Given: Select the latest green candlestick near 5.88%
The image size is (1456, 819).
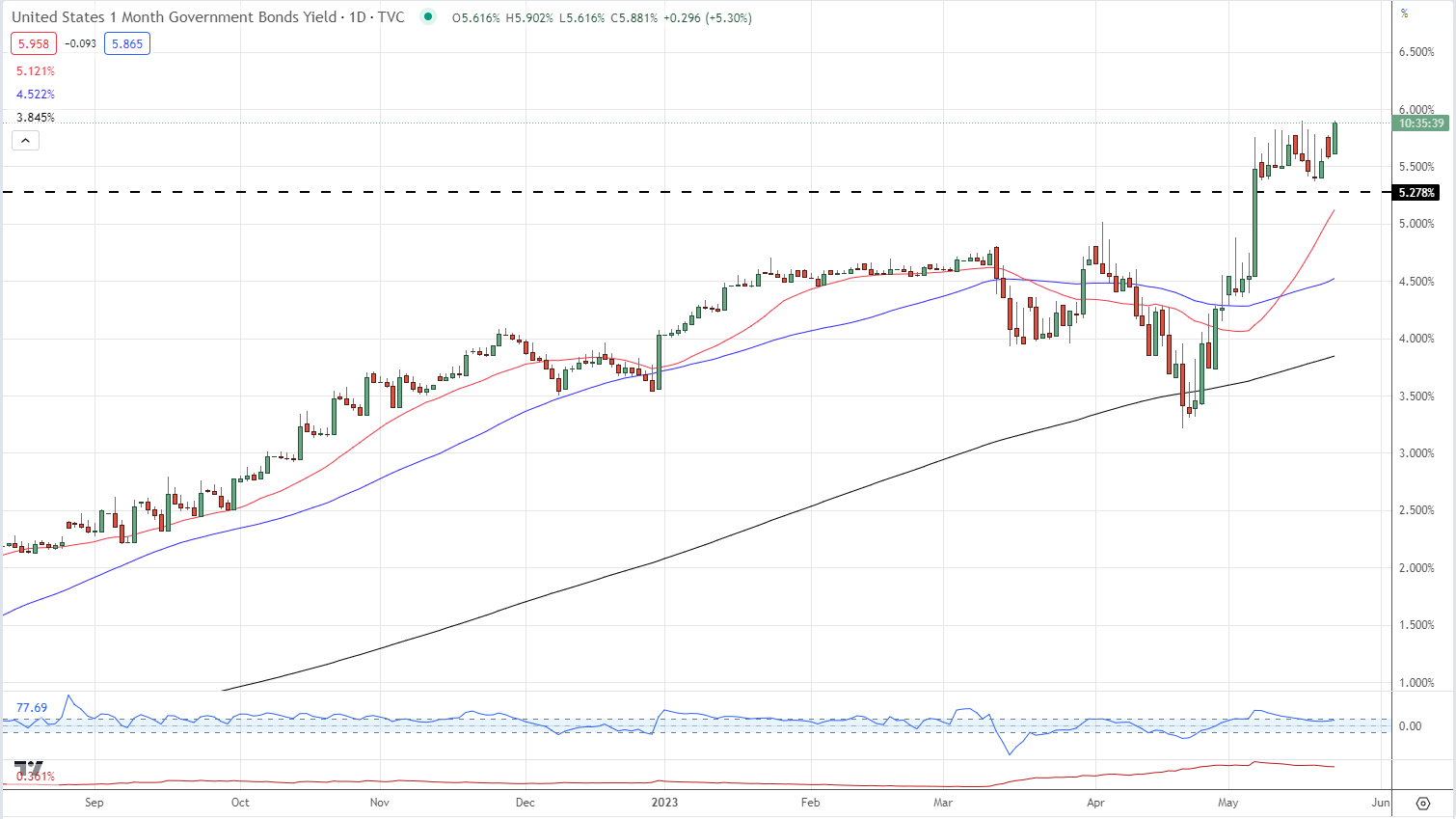Looking at the screenshot, I should coord(1335,137).
